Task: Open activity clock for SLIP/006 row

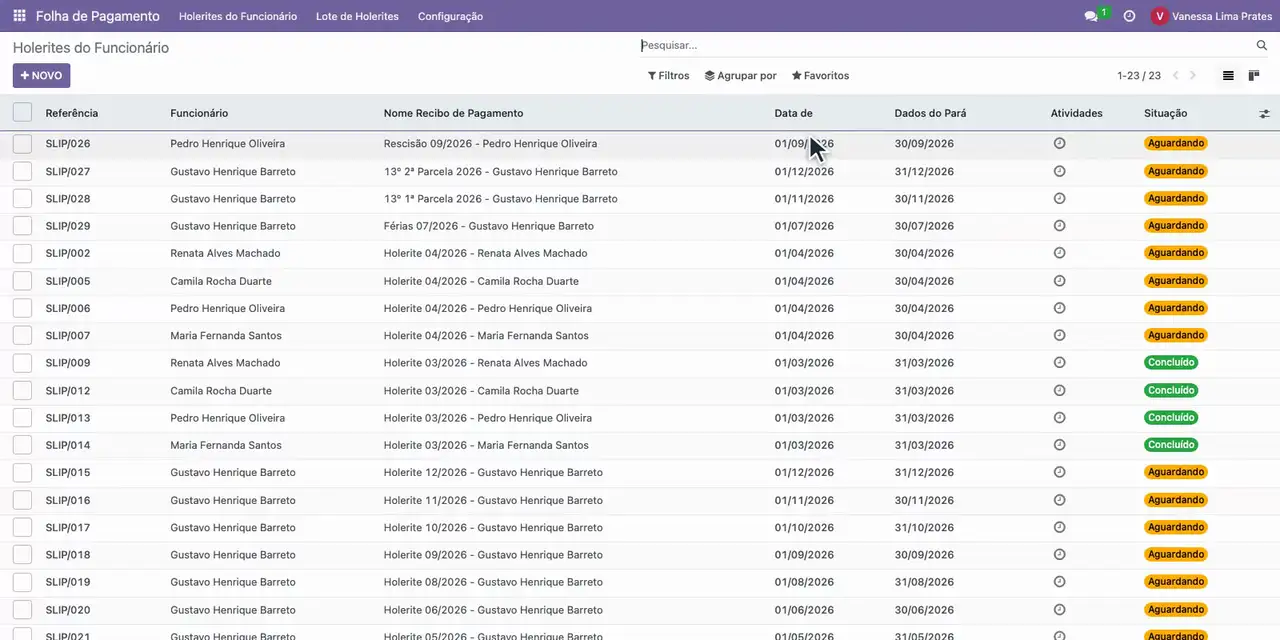Action: point(1060,308)
